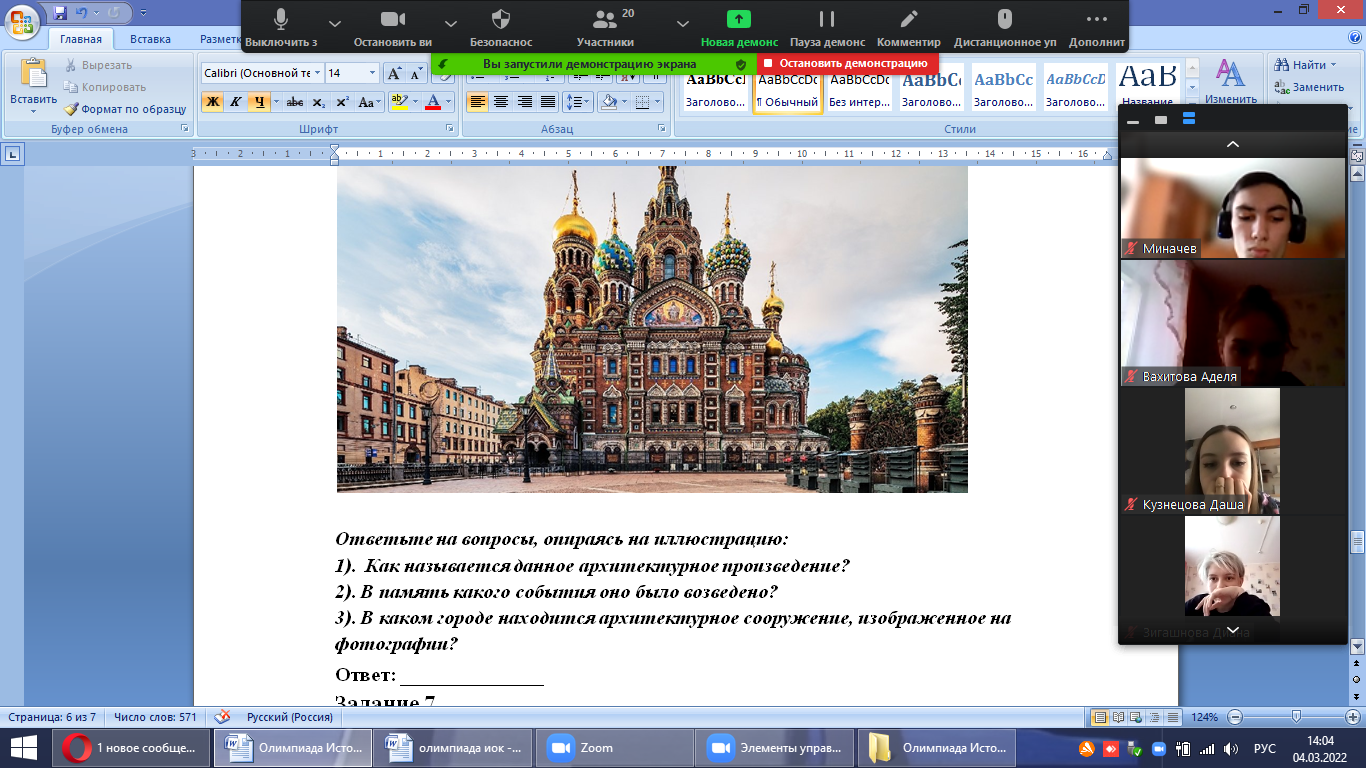This screenshot has height=768, width=1366.
Task: Open the font size 14 dropdown
Action: pos(373,73)
